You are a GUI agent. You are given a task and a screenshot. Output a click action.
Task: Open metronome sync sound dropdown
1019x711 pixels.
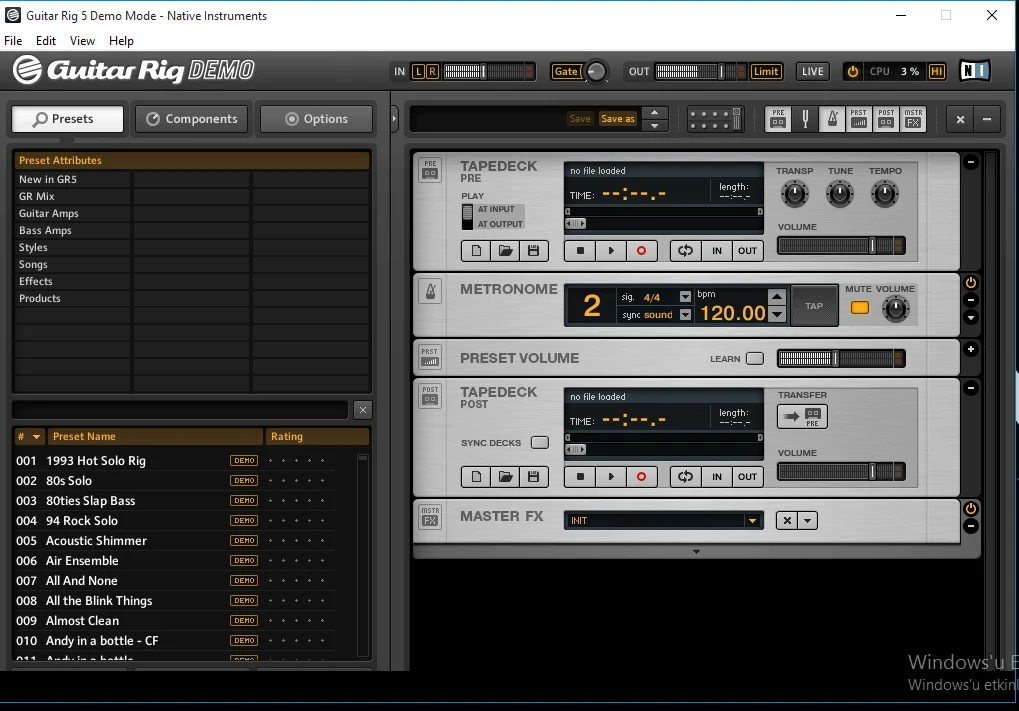685,315
